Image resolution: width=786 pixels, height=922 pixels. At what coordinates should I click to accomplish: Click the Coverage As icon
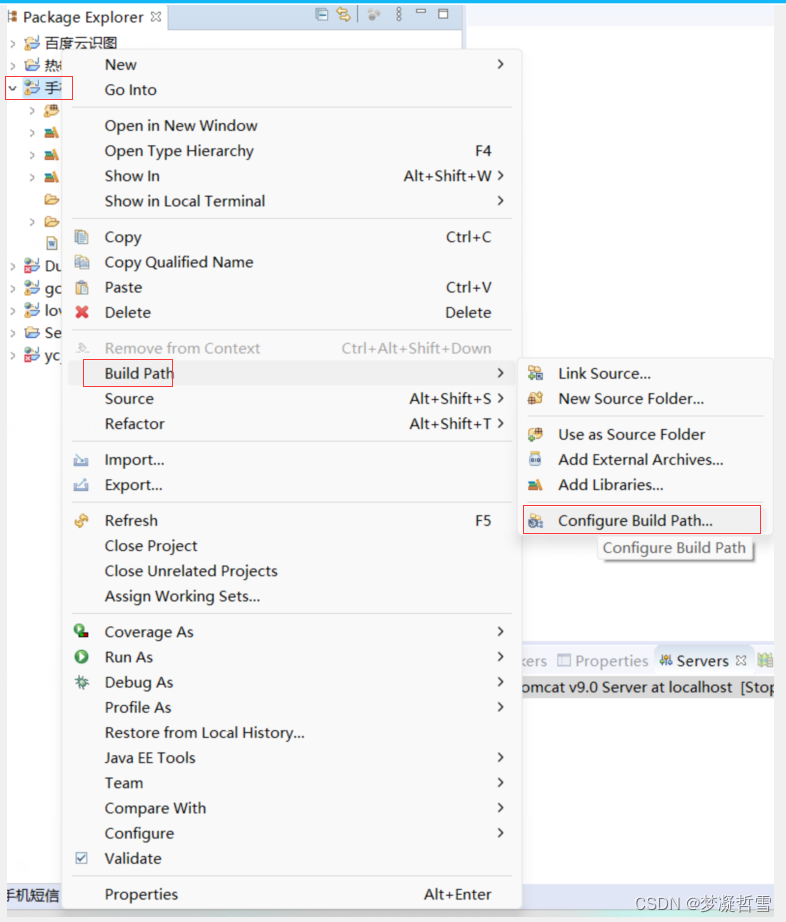point(82,632)
